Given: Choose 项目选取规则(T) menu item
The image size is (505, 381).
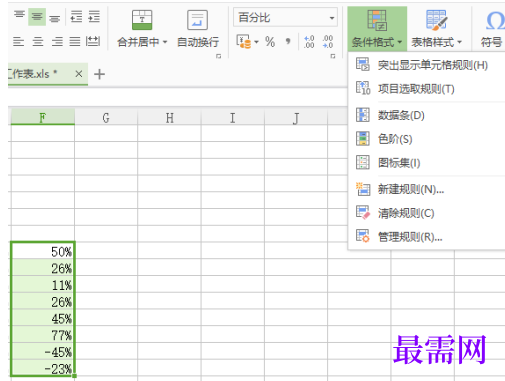Looking at the screenshot, I should (426, 89).
